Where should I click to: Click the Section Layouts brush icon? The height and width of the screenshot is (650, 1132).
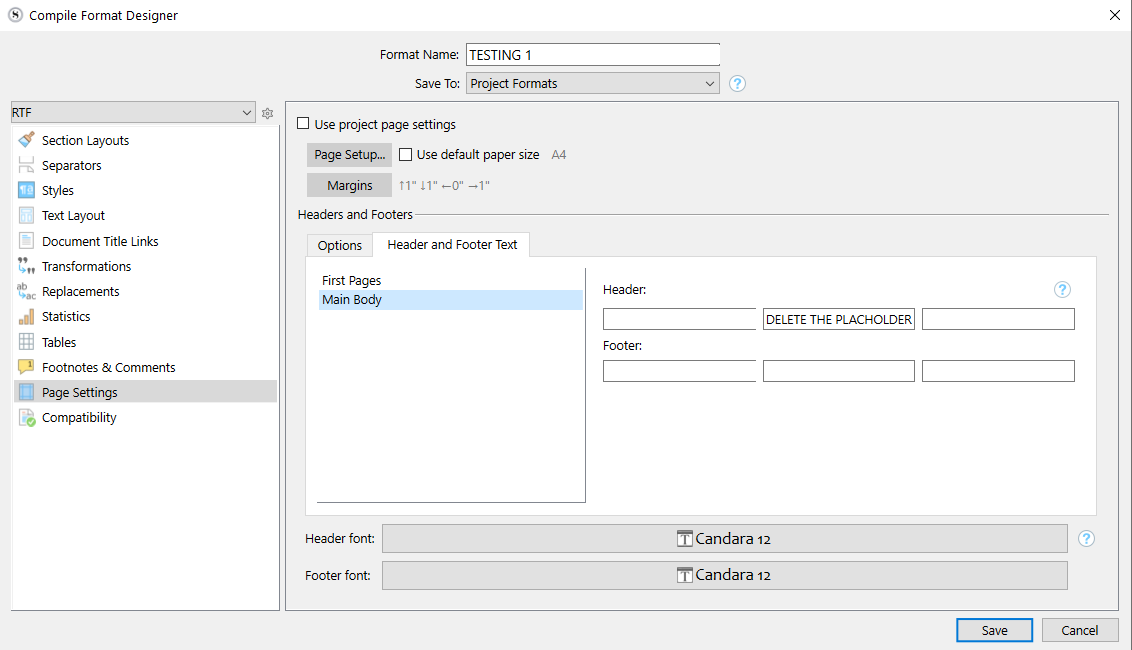click(x=26, y=140)
